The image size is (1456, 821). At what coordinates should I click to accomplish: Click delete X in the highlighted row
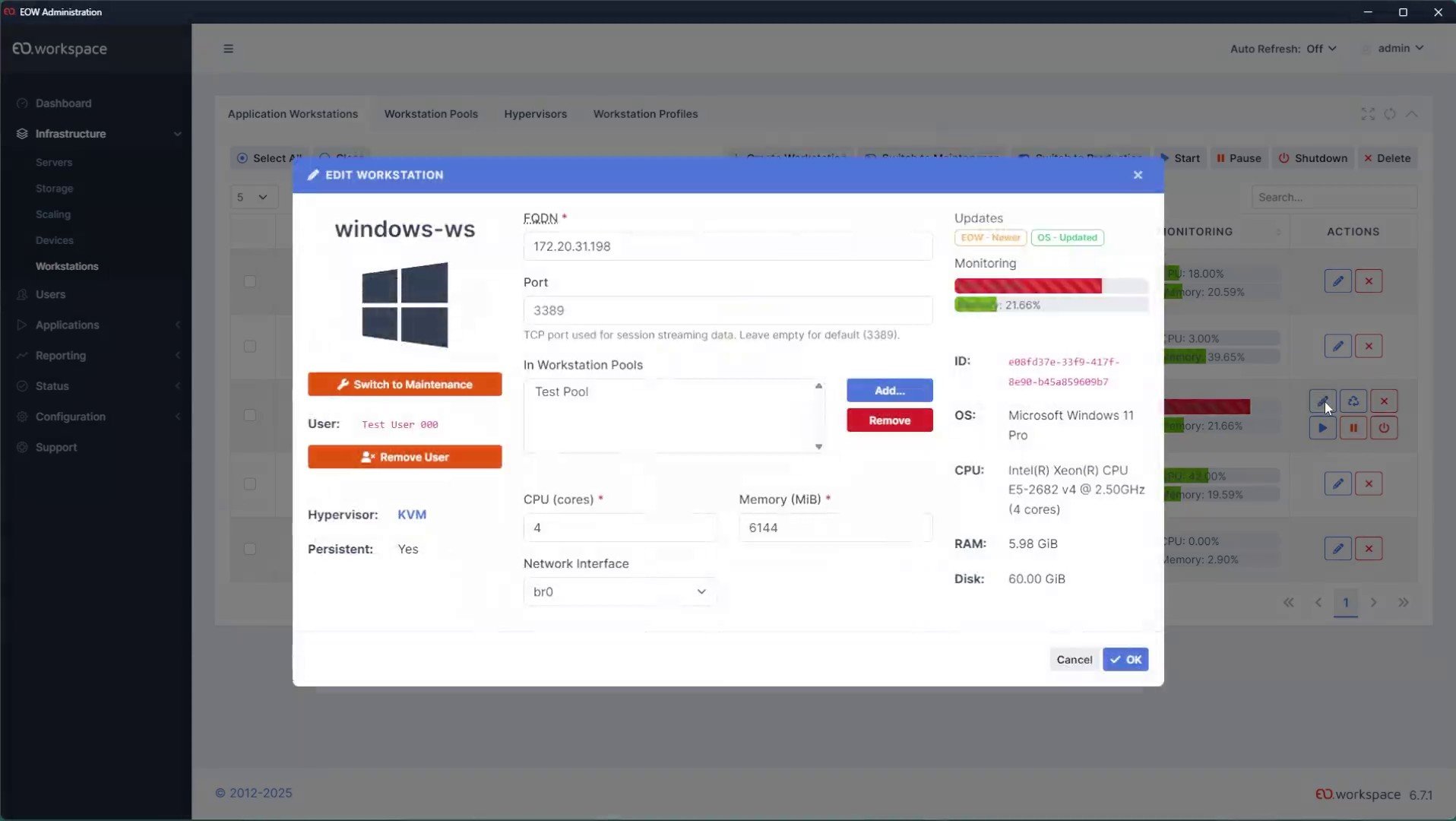tap(1384, 401)
